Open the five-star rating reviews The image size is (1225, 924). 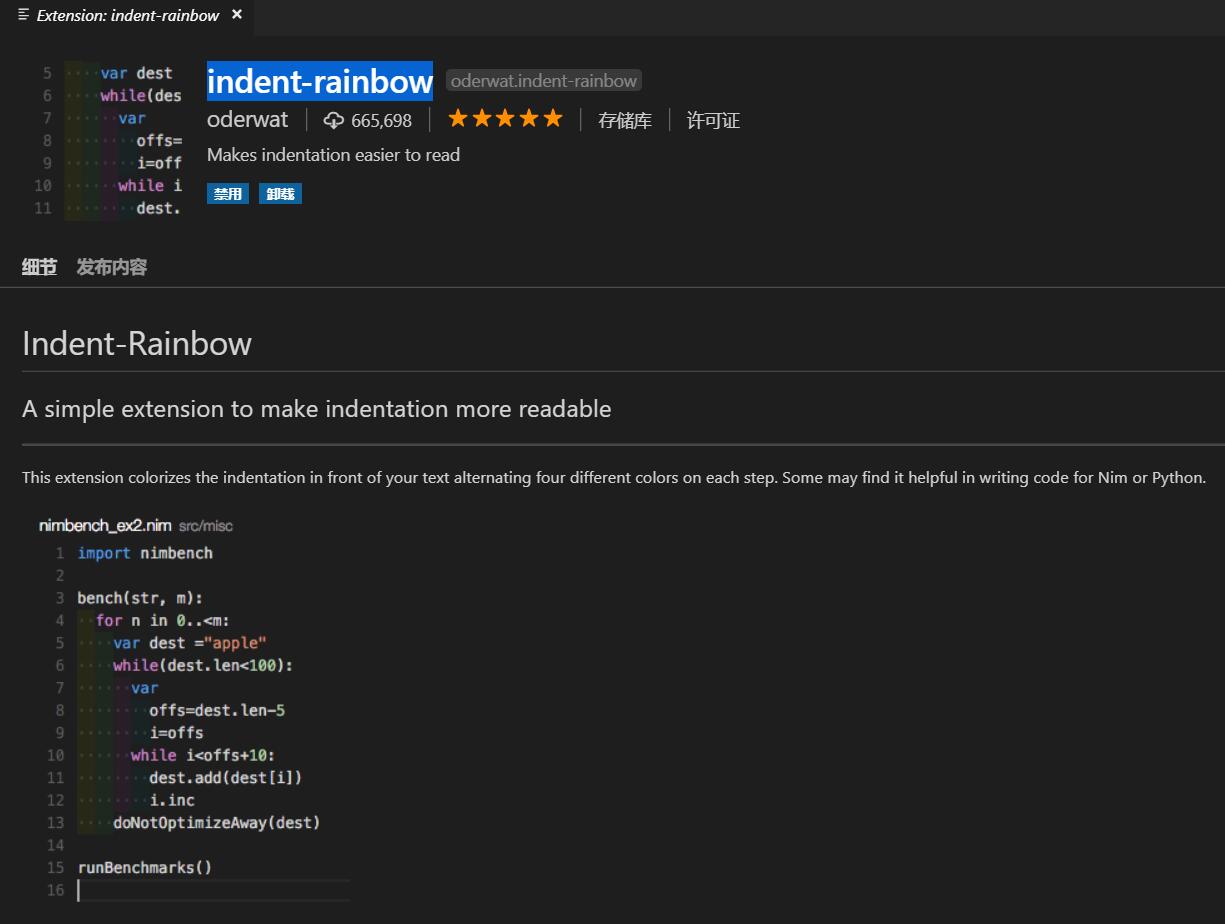505,119
